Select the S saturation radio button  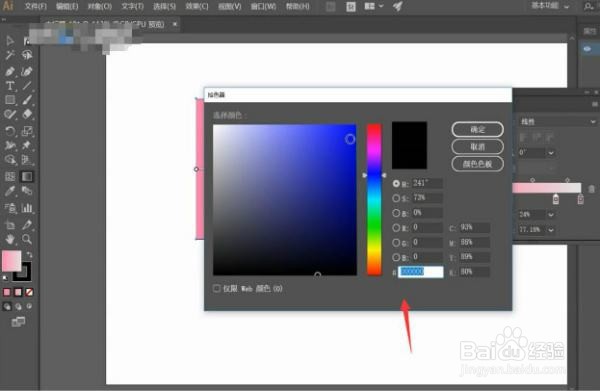click(x=396, y=198)
